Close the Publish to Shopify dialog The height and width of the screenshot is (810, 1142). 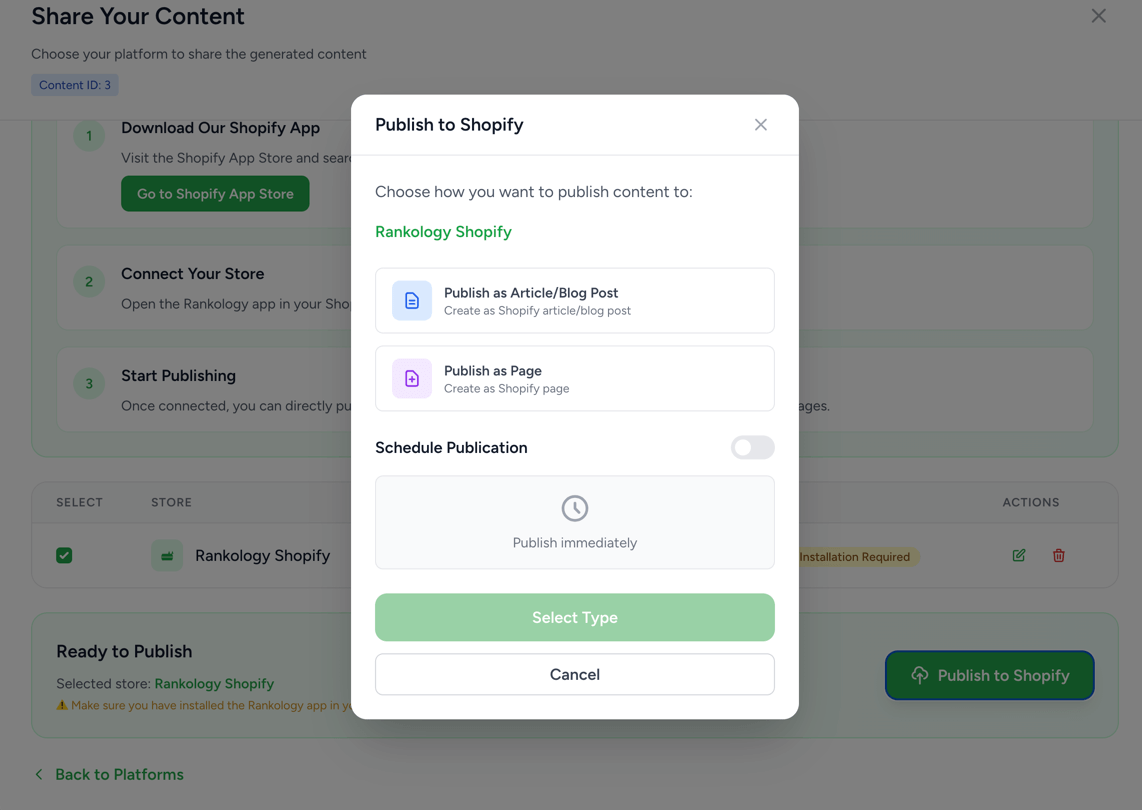pyautogui.click(x=761, y=125)
